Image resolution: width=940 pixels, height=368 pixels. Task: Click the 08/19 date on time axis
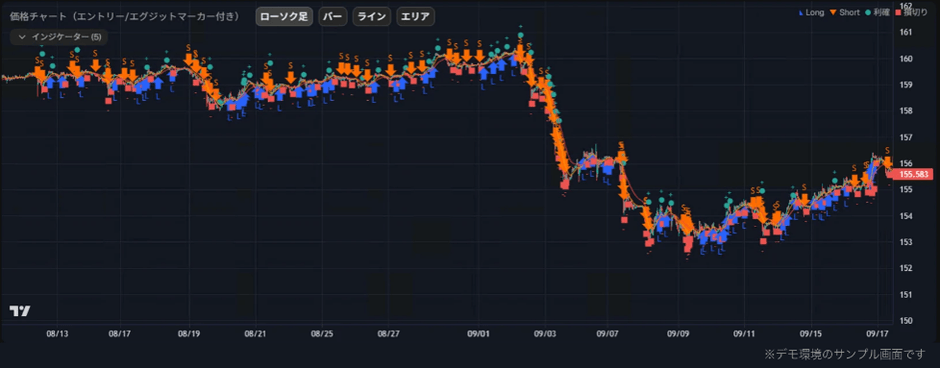pyautogui.click(x=189, y=331)
